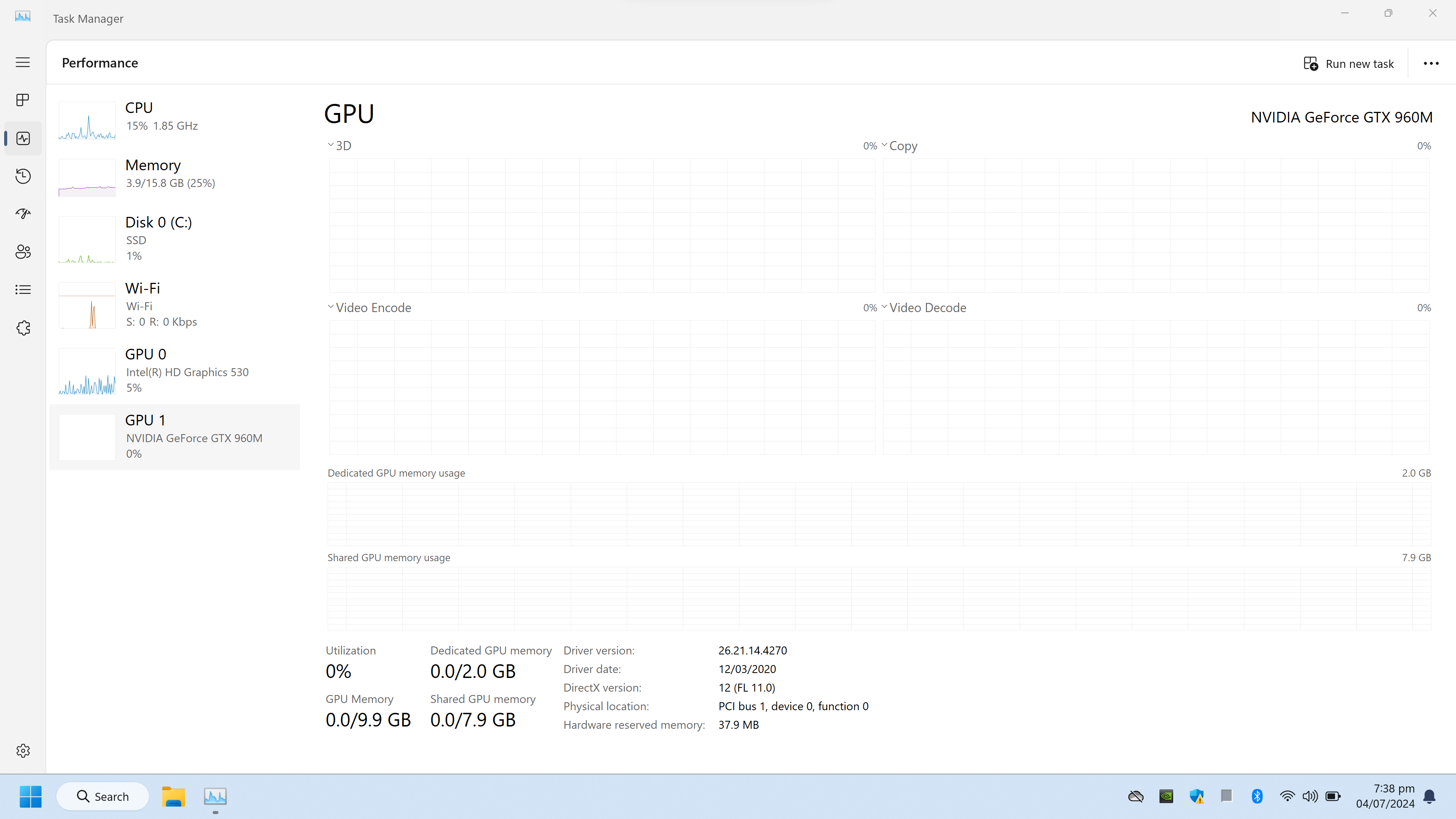The image size is (1456, 819).
Task: Click Dedicated GPU memory 0.0/2.0 GB value
Action: [472, 672]
